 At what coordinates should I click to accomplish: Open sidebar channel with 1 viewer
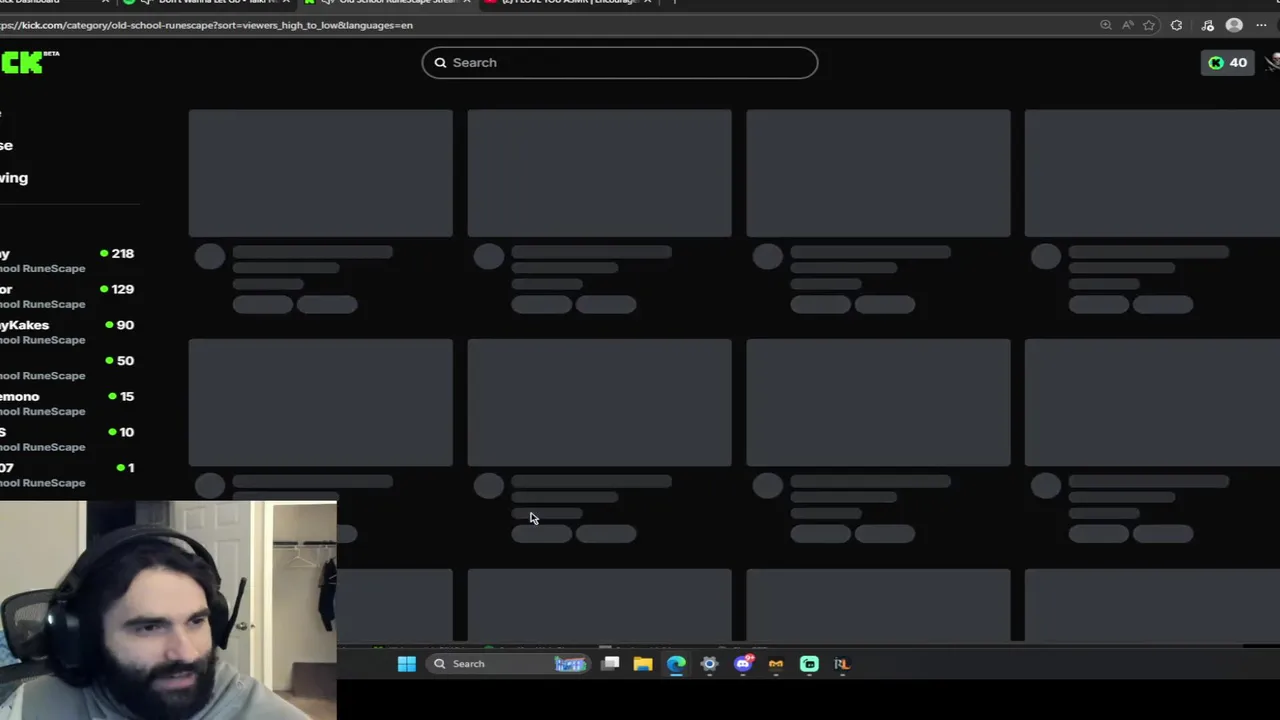(x=68, y=475)
